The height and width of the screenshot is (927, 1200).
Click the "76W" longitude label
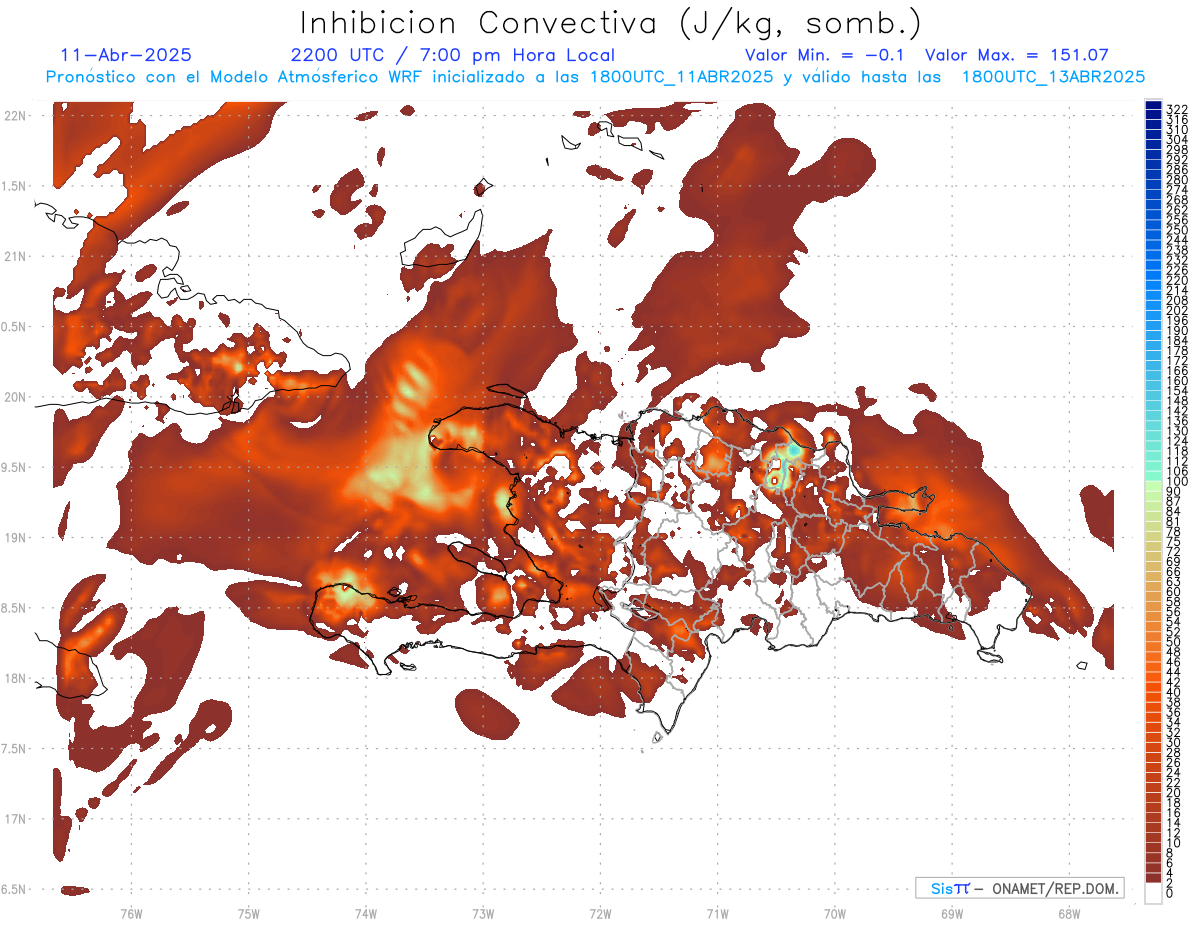click(131, 913)
